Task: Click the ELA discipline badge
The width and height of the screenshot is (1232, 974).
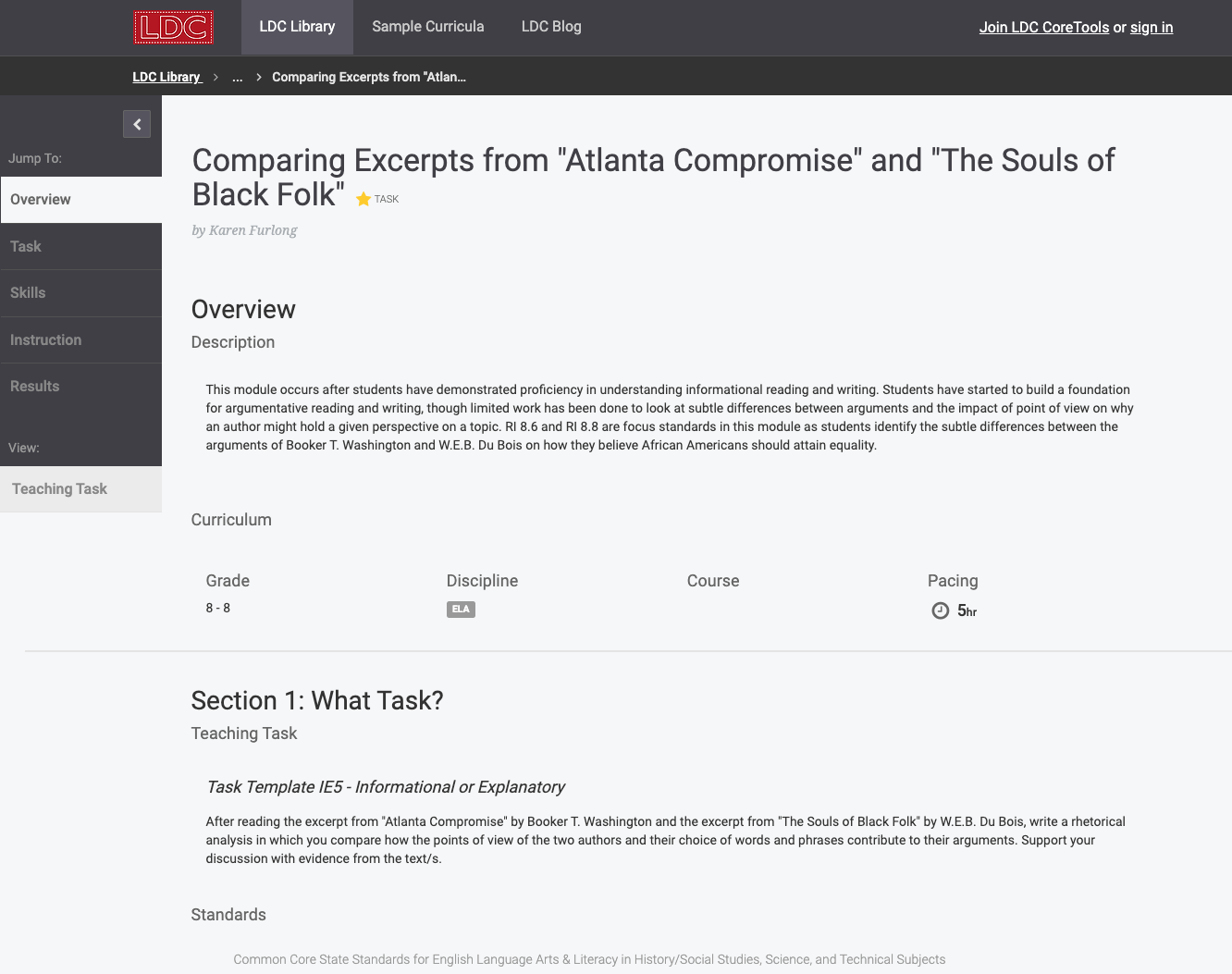Action: 461,609
